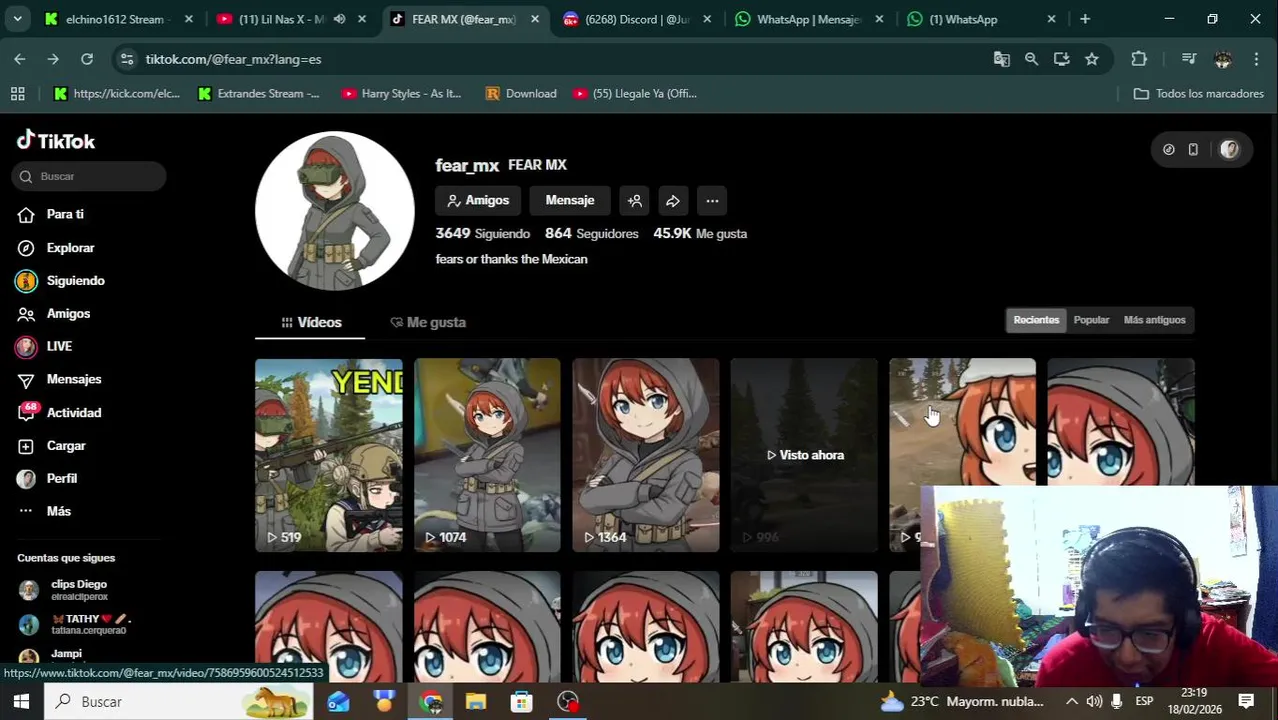Open the Chrome apps grid icon
This screenshot has width=1278, height=720.
(x=17, y=93)
